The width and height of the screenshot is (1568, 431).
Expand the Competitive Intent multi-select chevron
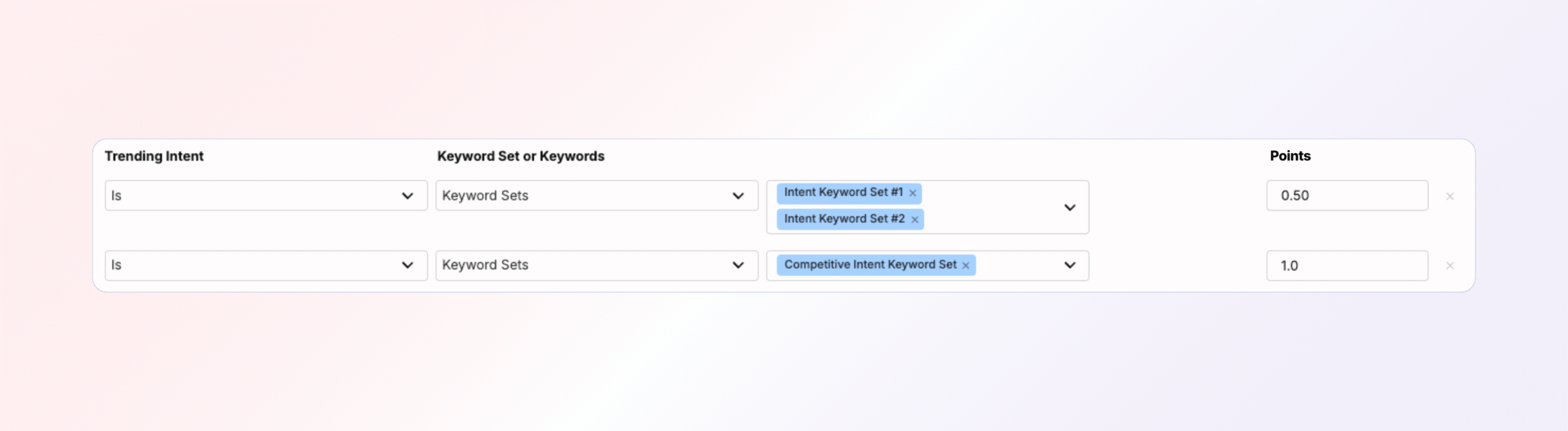[1069, 265]
